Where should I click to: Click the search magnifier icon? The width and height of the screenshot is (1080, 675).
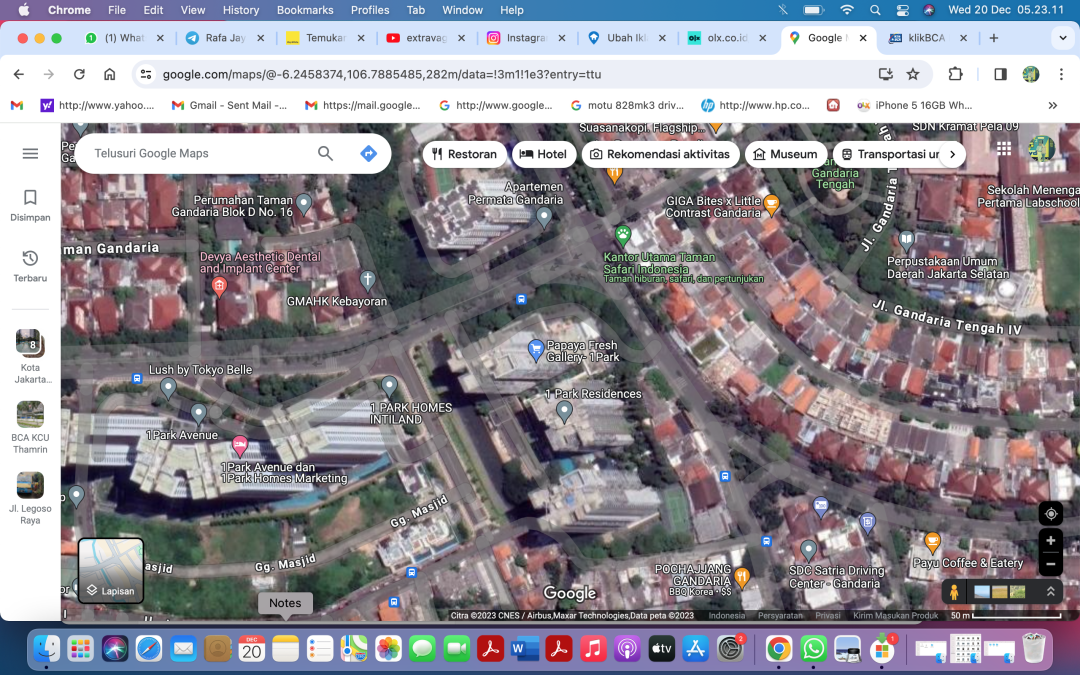point(325,153)
